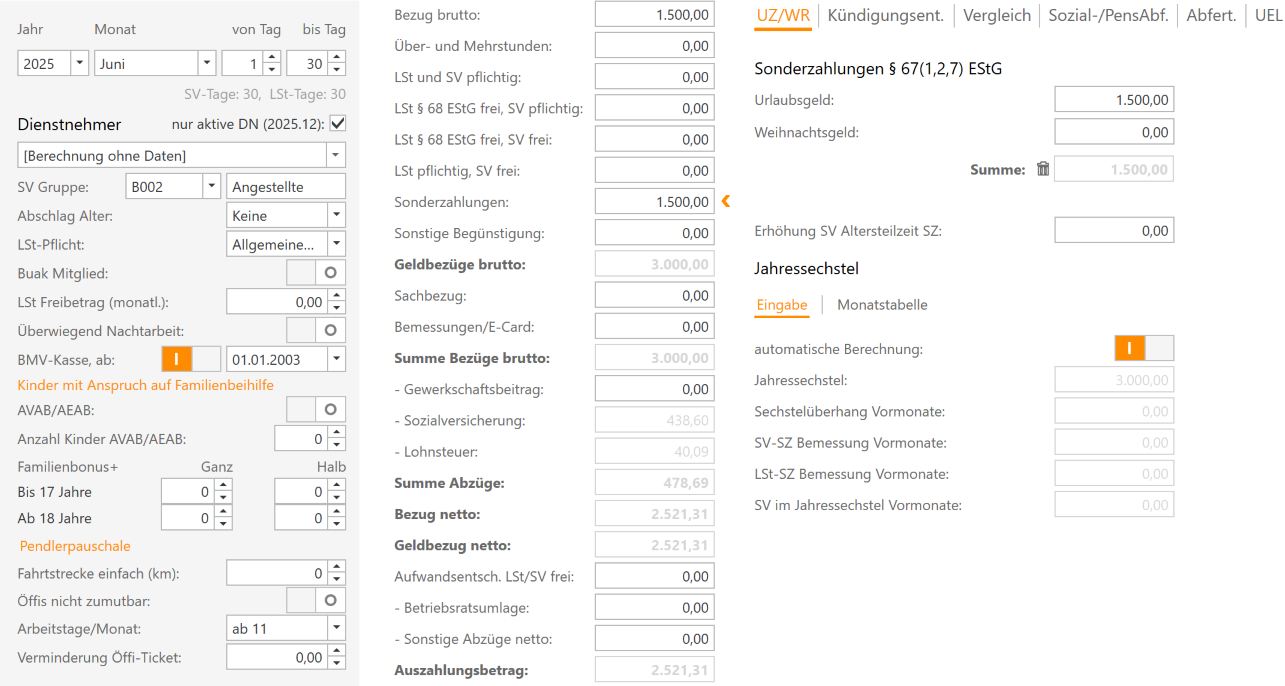Disable automatische Berechnung toggle
The image size is (1285, 686).
pos(1144,348)
